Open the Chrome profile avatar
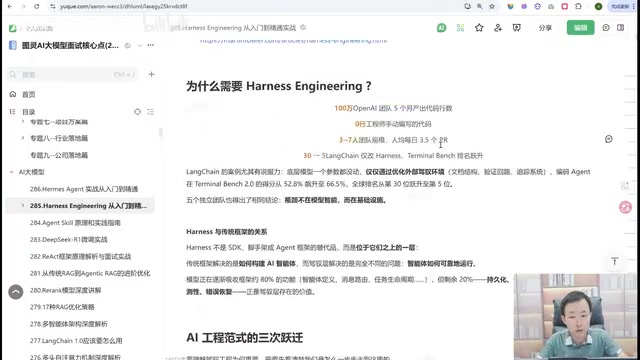640x360 pixels. coord(598,7)
